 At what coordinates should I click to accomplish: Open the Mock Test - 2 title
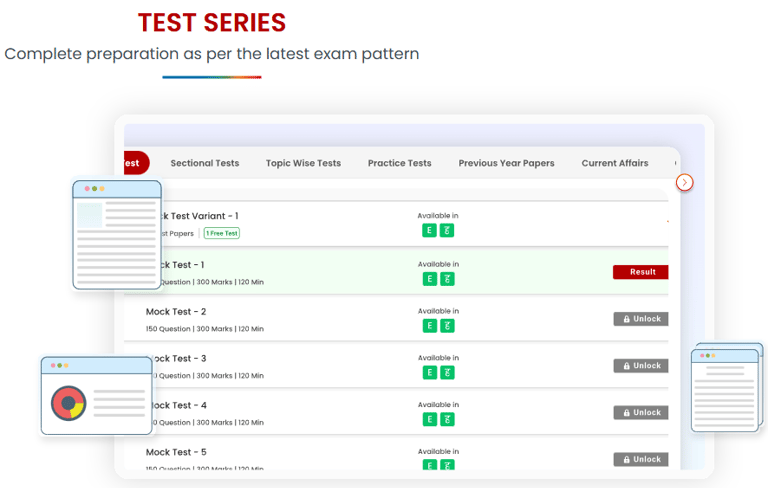click(176, 312)
